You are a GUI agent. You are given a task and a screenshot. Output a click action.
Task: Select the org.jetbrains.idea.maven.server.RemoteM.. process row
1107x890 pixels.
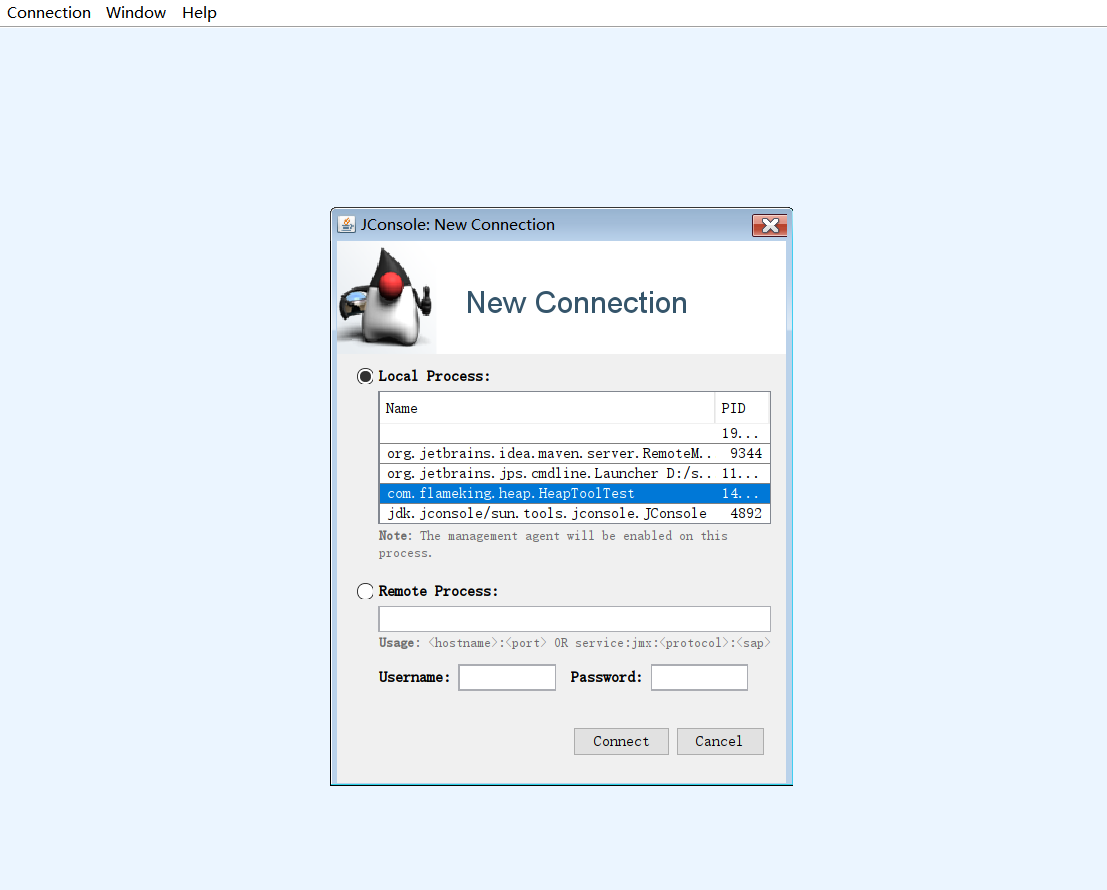(x=575, y=453)
